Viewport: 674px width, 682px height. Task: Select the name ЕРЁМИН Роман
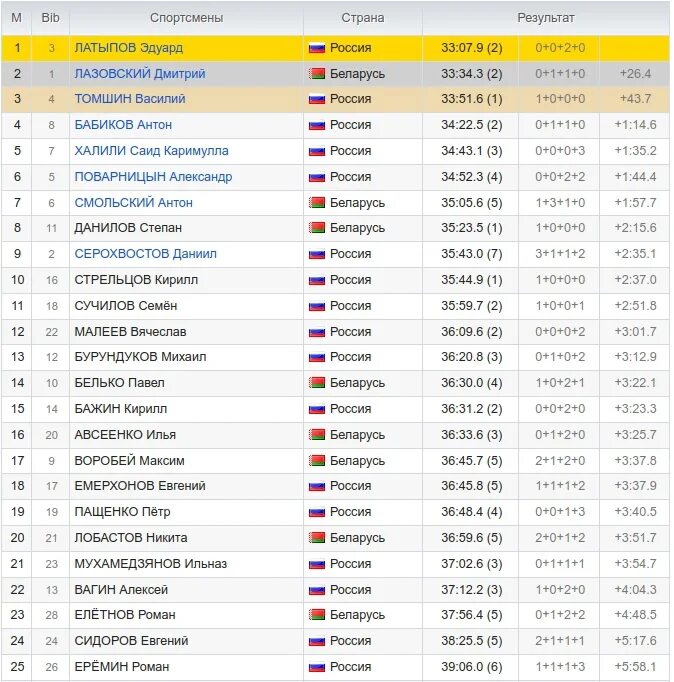click(122, 667)
